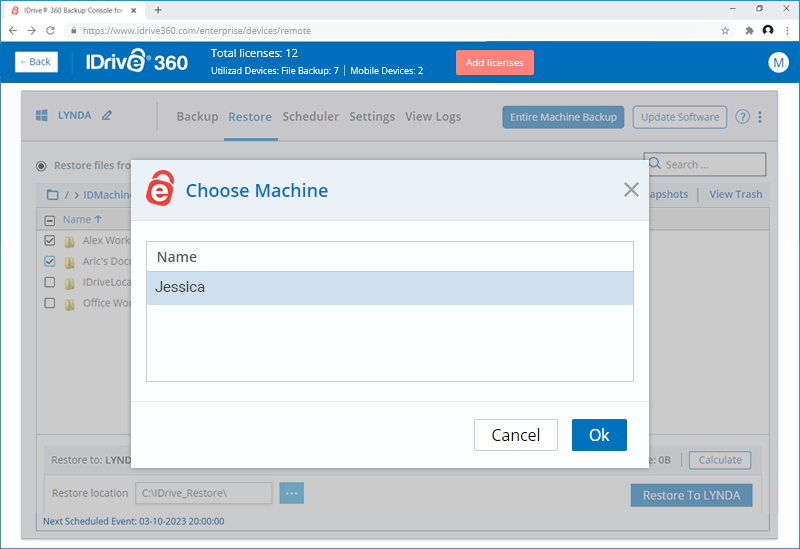Click the Windows logo beside LYNDA
This screenshot has height=549, width=800.
coord(42,115)
